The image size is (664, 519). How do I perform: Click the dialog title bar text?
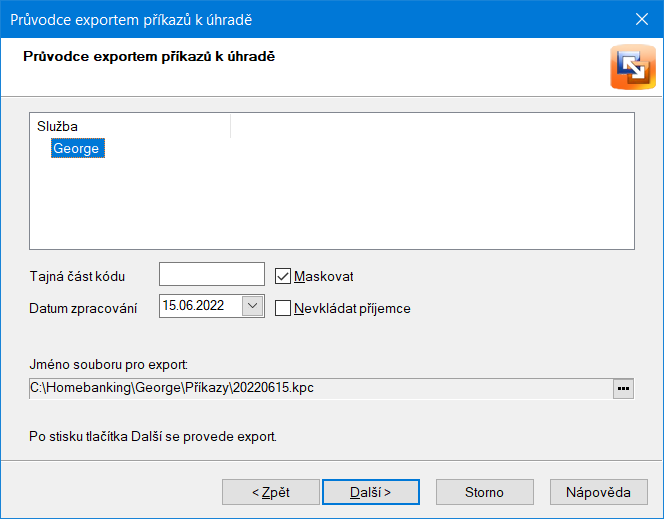[131, 19]
